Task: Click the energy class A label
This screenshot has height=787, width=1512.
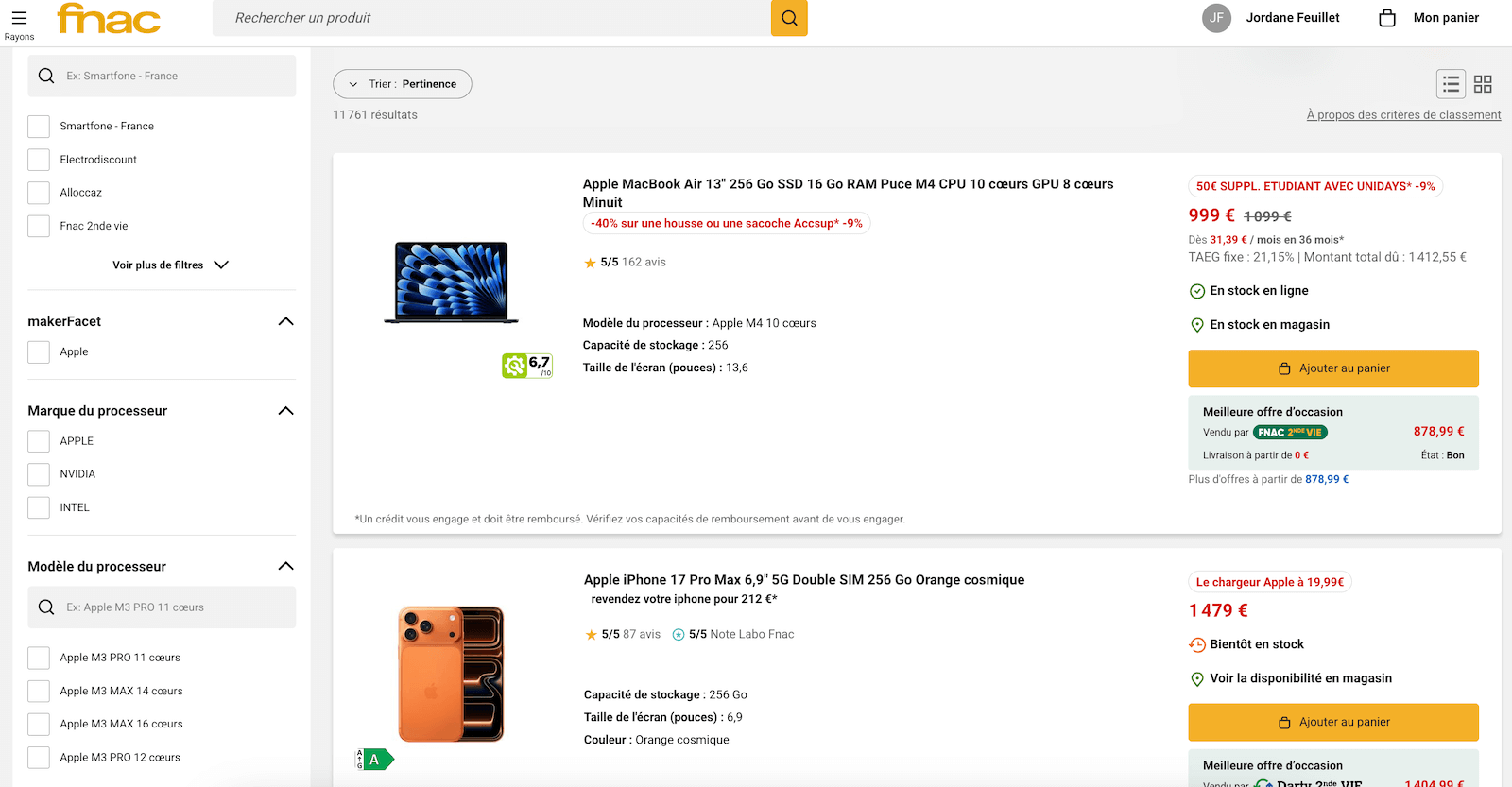Action: 374,759
